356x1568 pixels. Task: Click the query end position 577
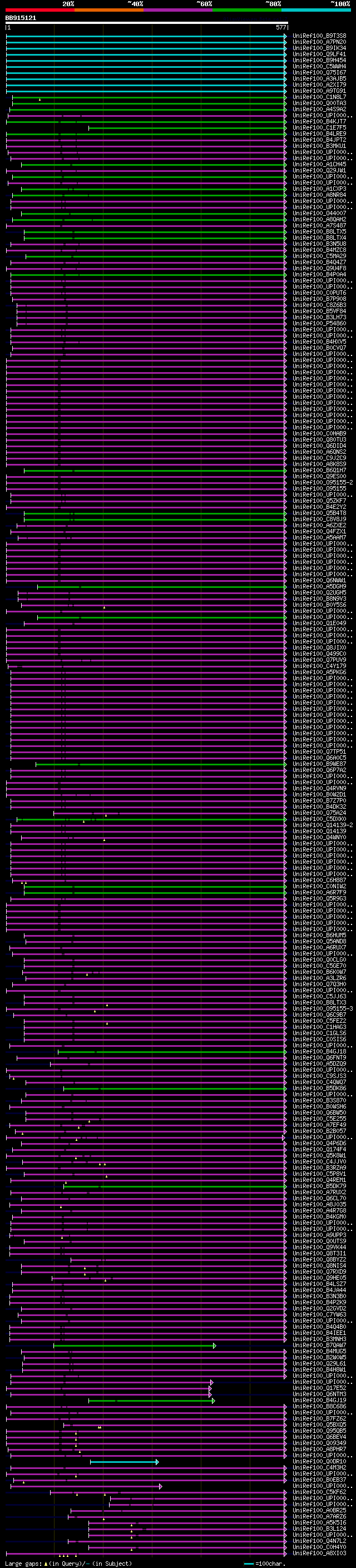pos(280,27)
